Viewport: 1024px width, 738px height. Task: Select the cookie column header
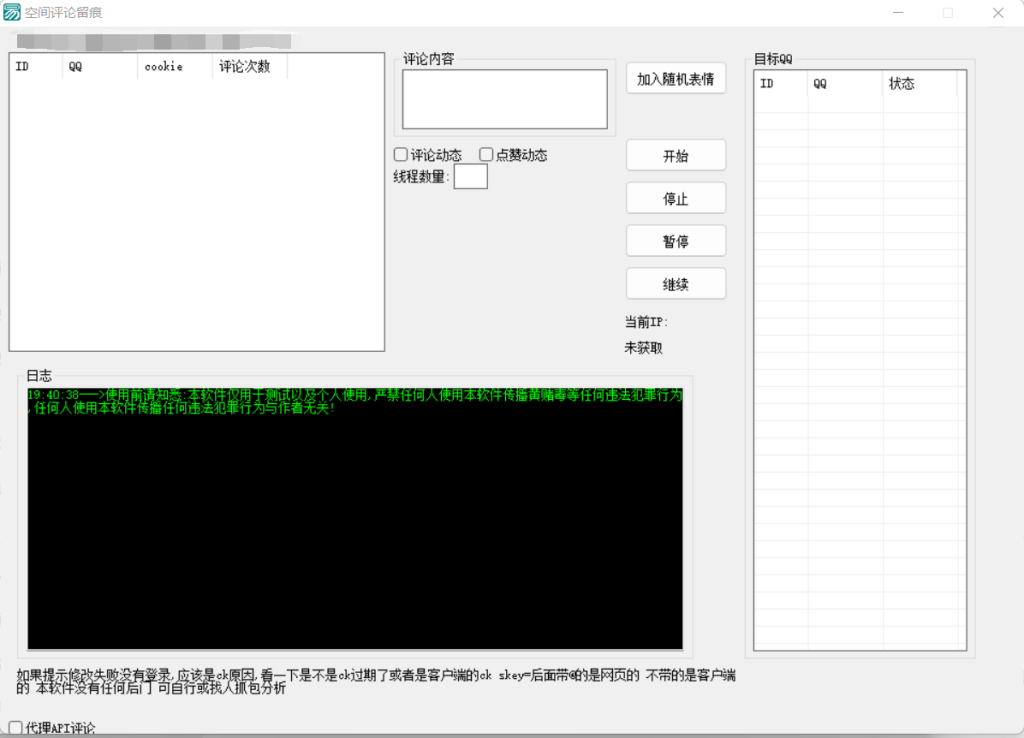pos(174,67)
